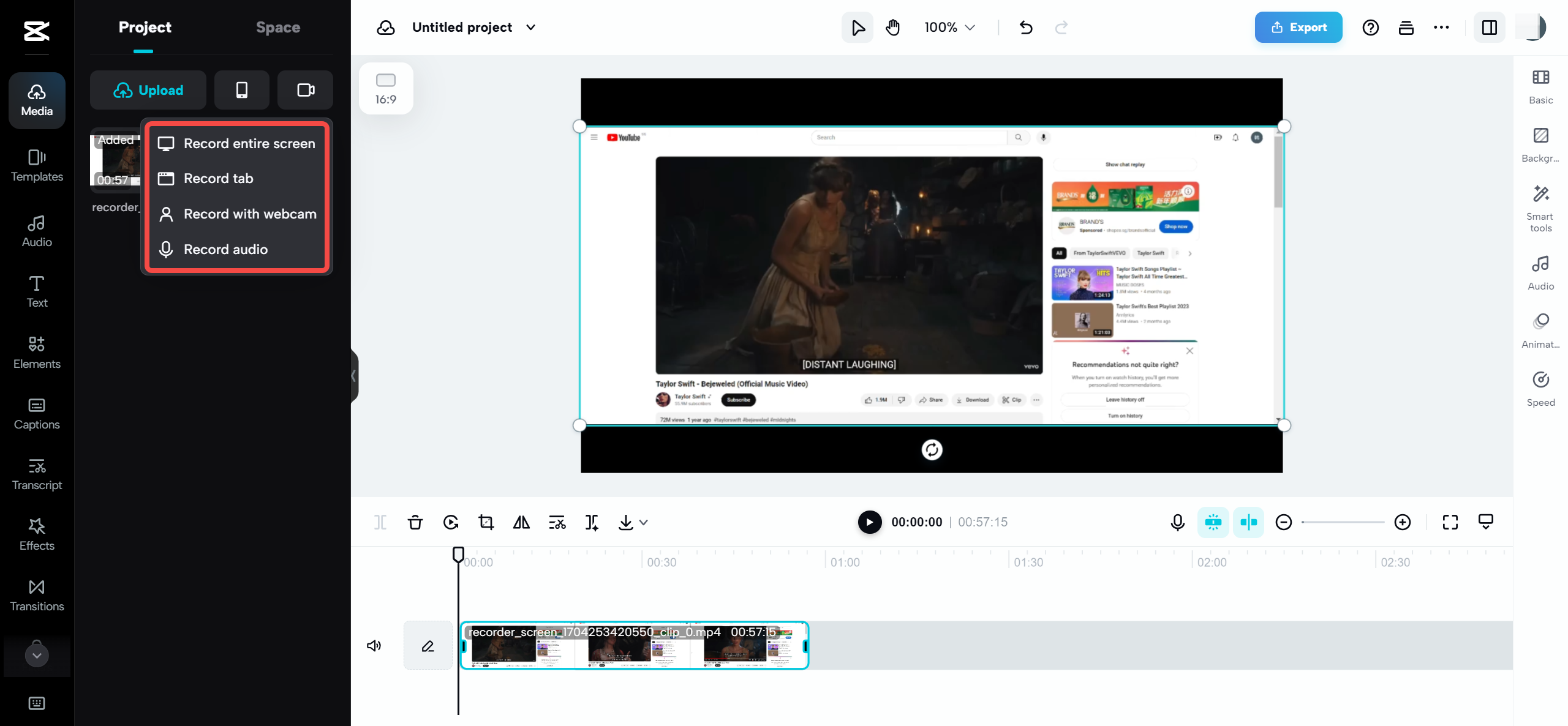Open the Effects panel
This screenshot has height=726, width=1568.
click(x=36, y=533)
